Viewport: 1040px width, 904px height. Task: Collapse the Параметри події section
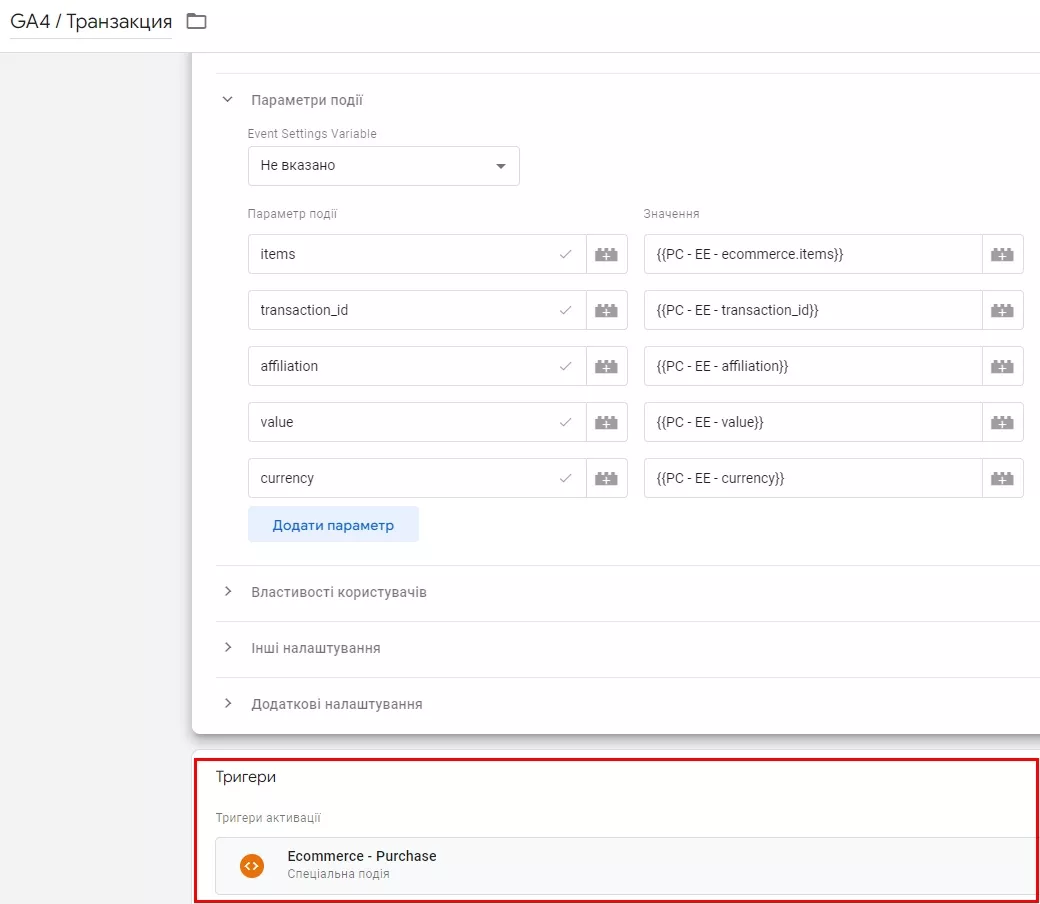pos(228,99)
